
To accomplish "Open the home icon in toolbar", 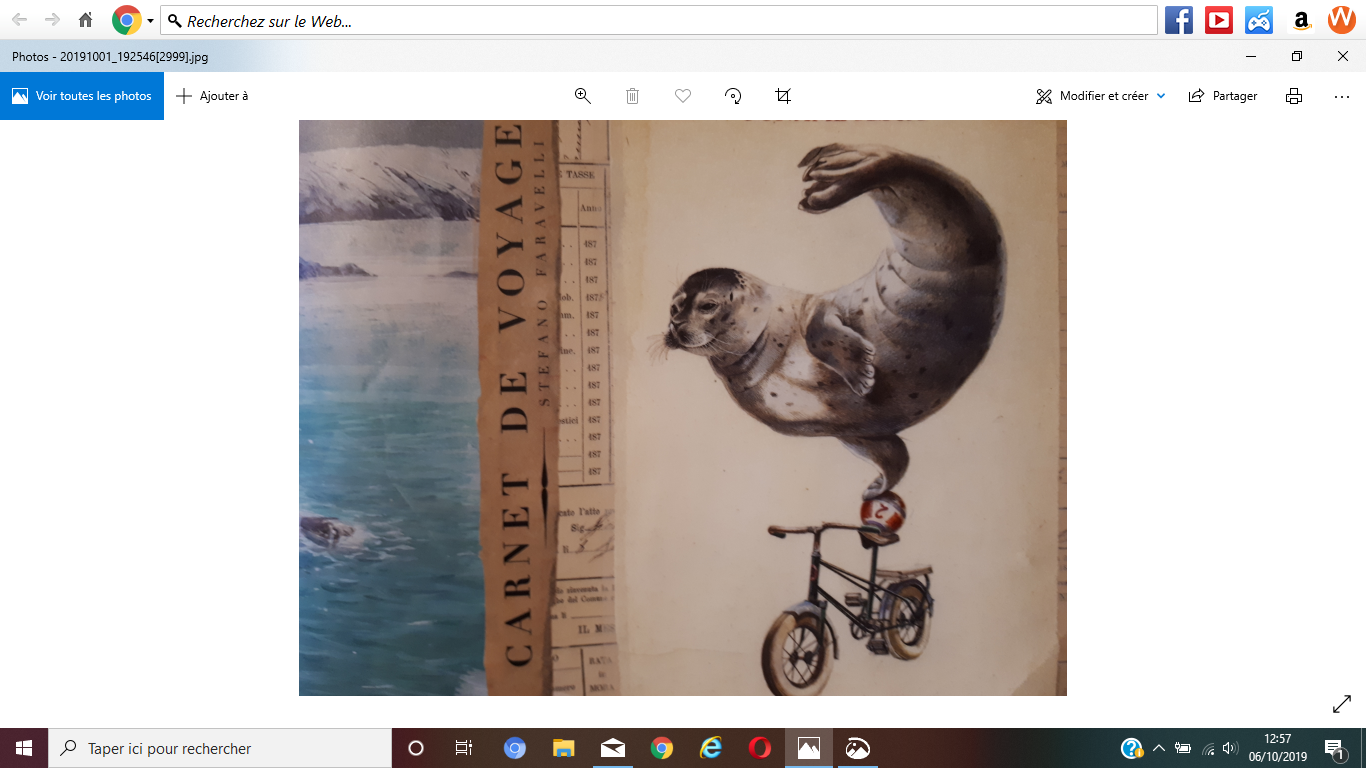I will pyautogui.click(x=86, y=20).
